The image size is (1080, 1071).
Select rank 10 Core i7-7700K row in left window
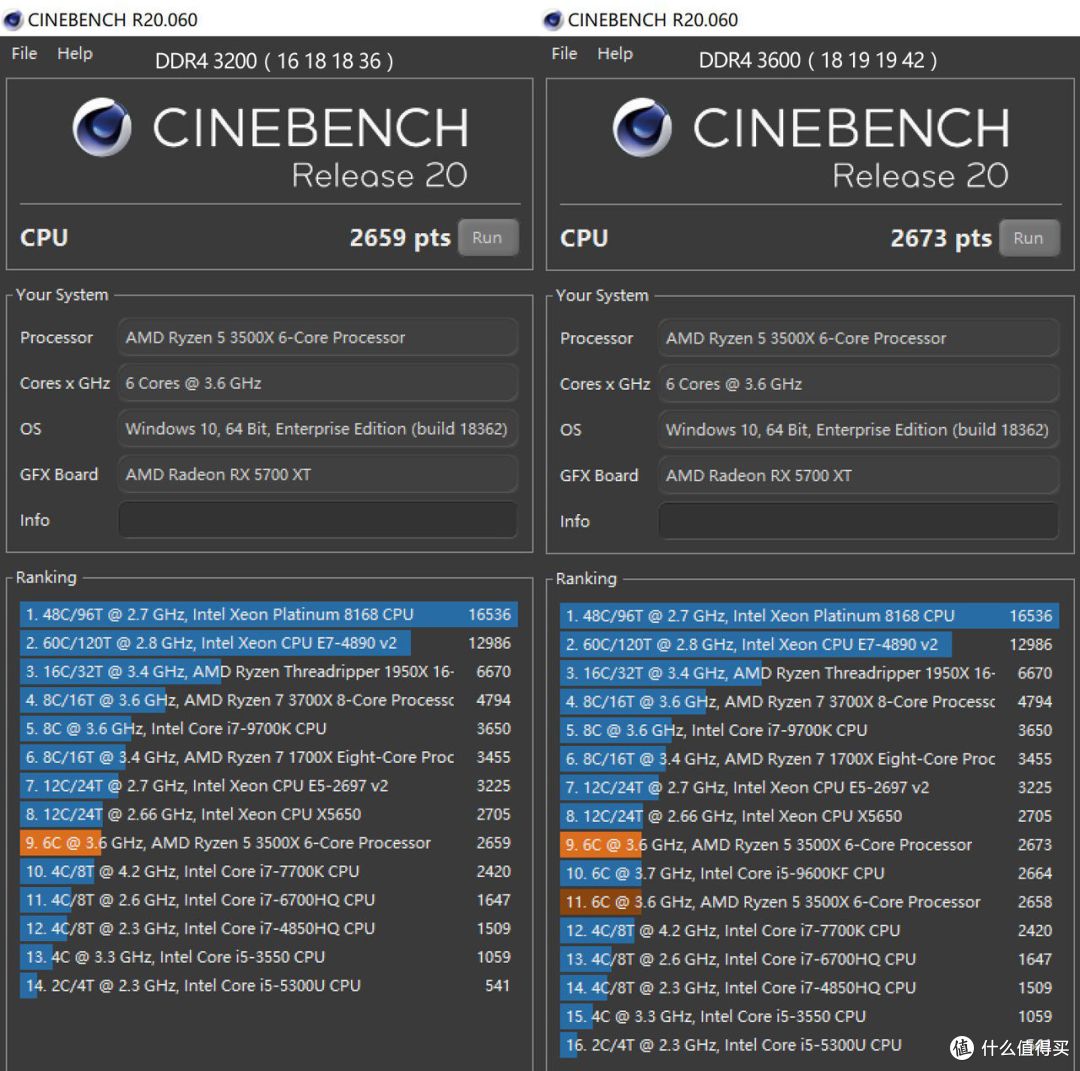point(269,871)
